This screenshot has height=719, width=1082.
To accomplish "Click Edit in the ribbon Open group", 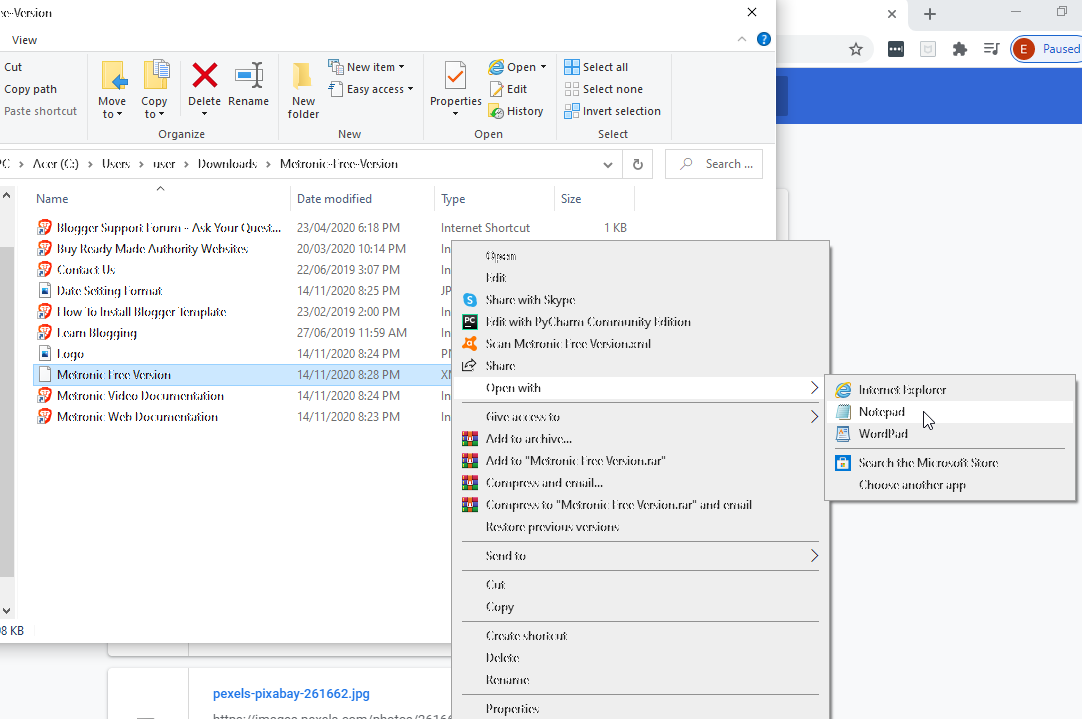I will 509,89.
